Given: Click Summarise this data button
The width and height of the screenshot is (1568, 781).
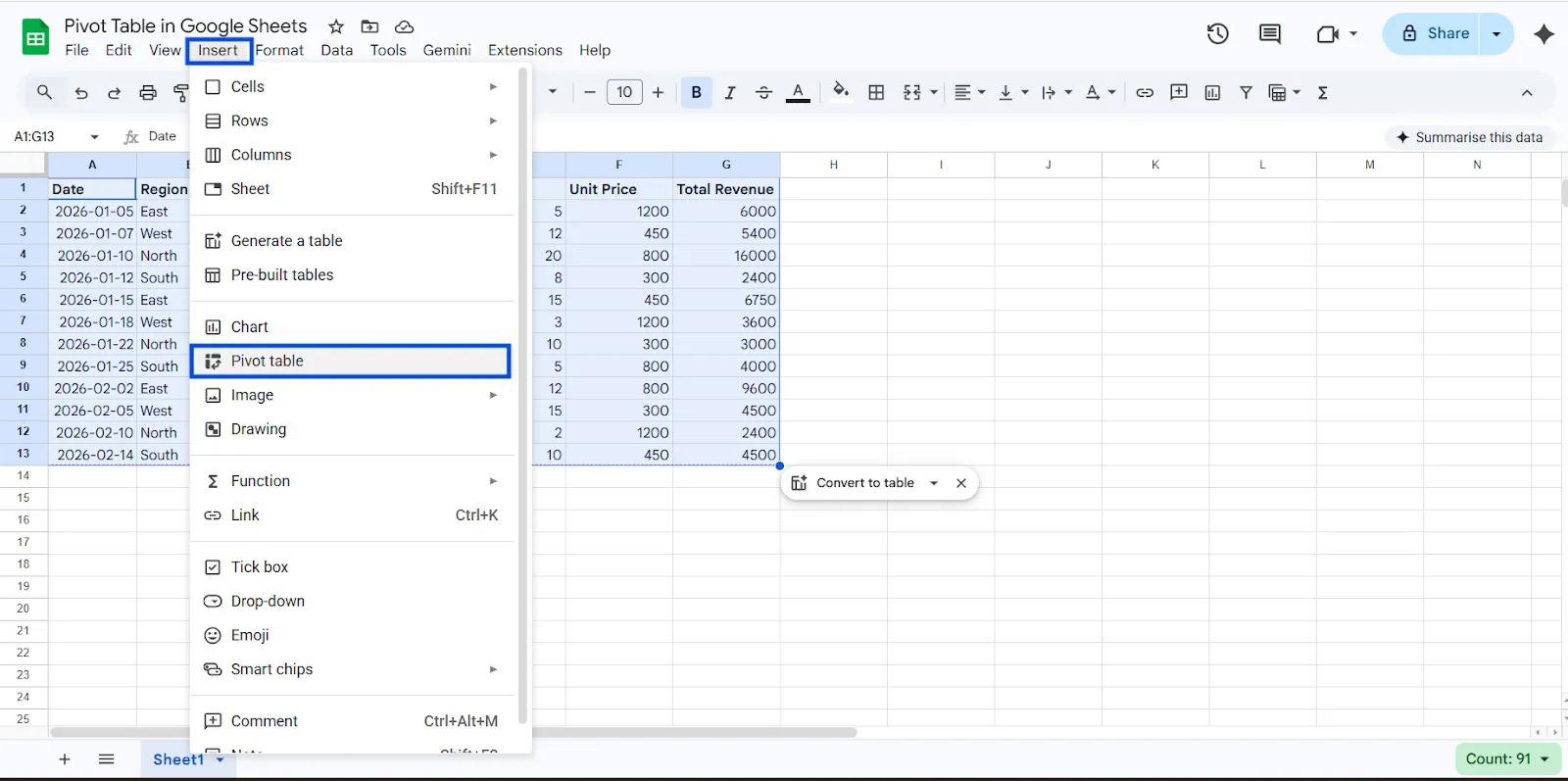Looking at the screenshot, I should (1469, 137).
